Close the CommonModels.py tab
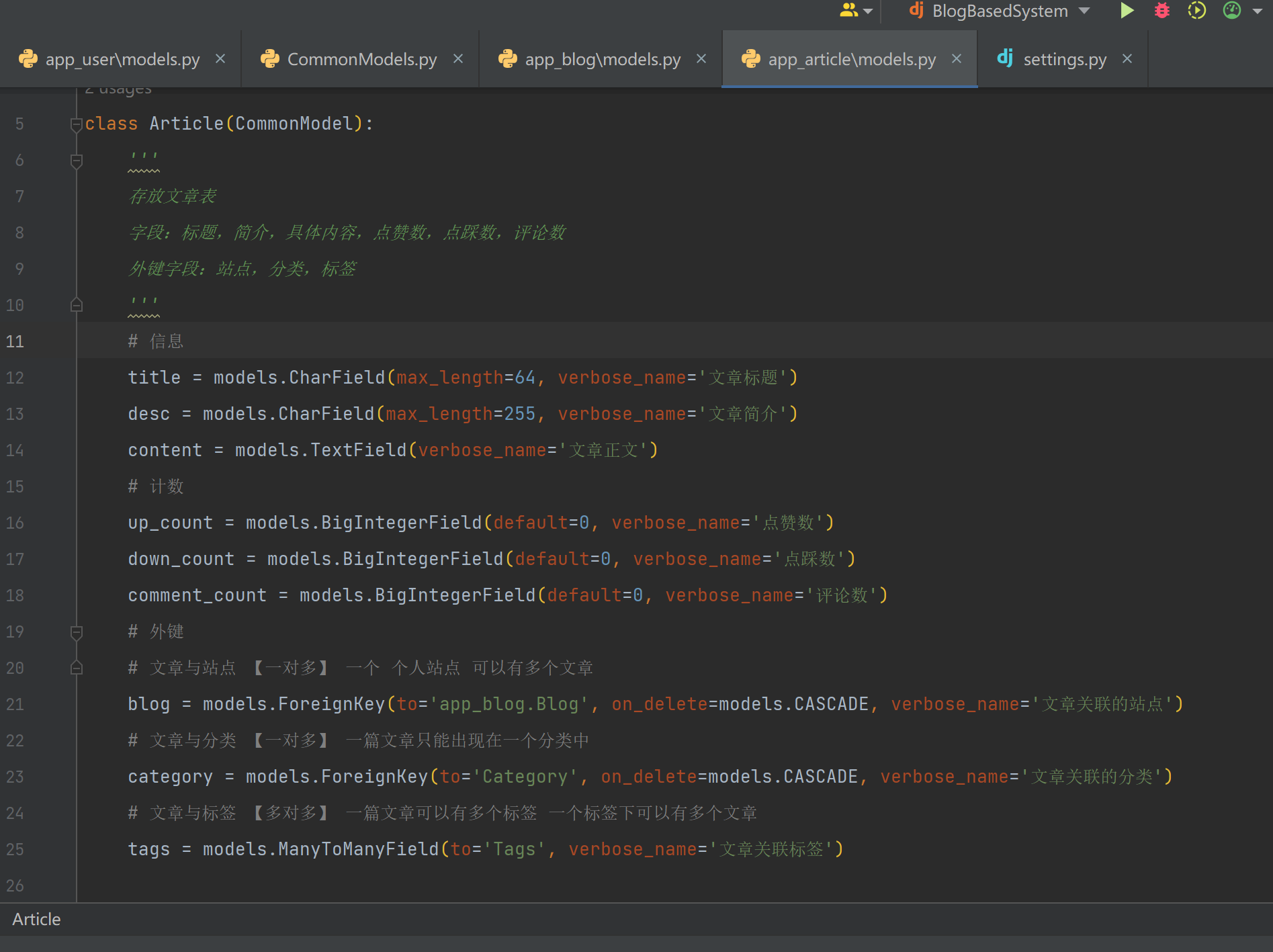This screenshot has width=1273, height=952. tap(458, 59)
